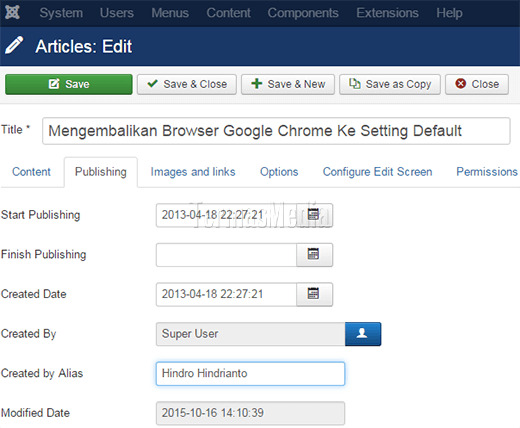Click the Created Date field
520x428 pixels.
coord(226,294)
